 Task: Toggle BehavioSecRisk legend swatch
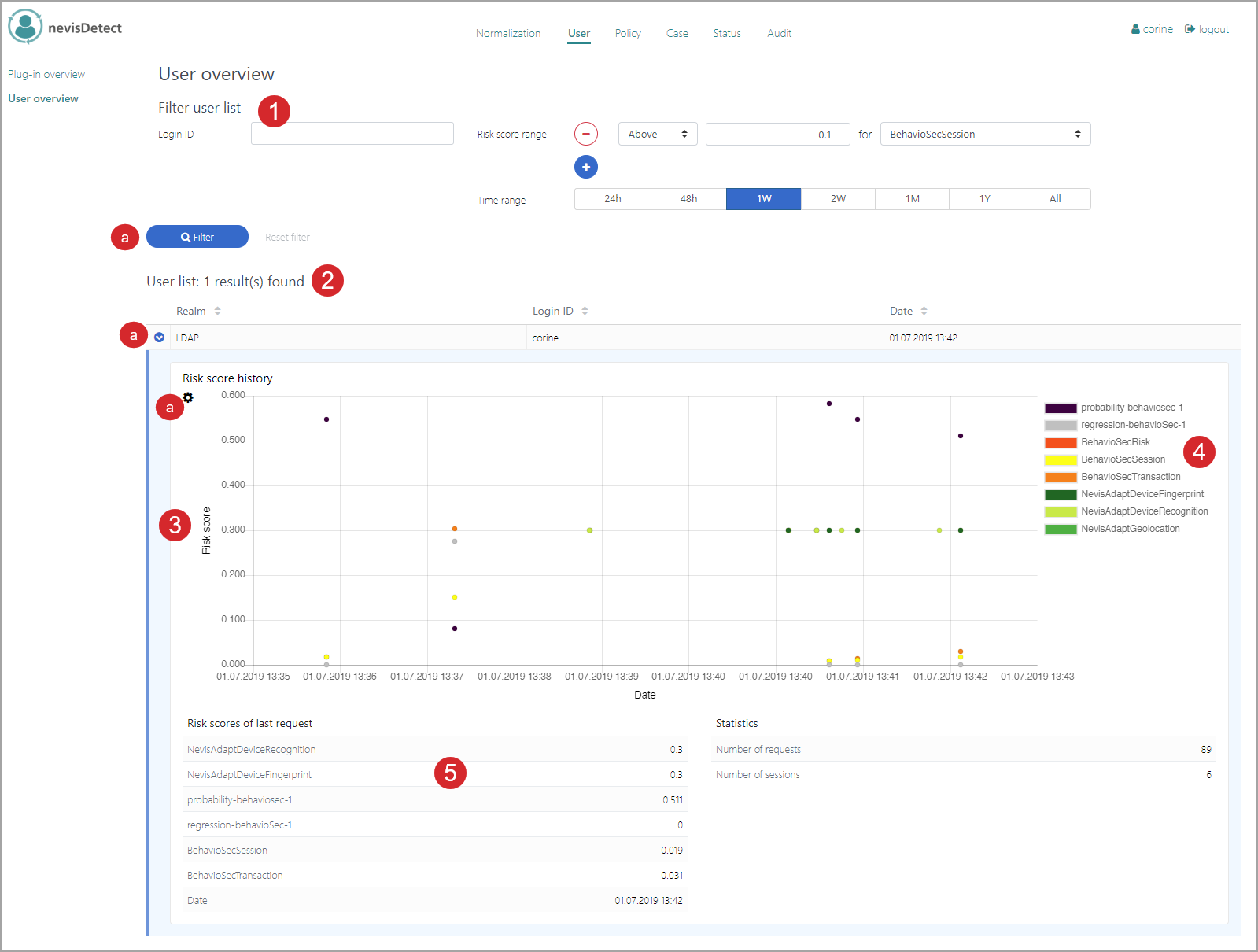[x=1061, y=442]
